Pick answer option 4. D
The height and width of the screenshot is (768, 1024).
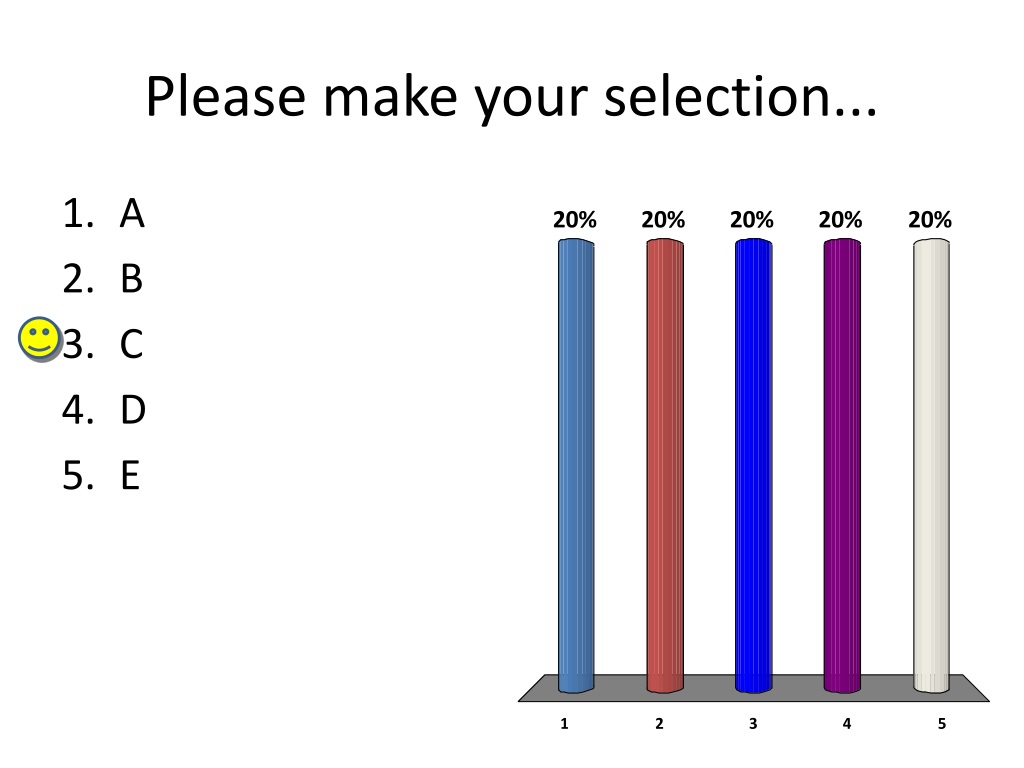[103, 409]
